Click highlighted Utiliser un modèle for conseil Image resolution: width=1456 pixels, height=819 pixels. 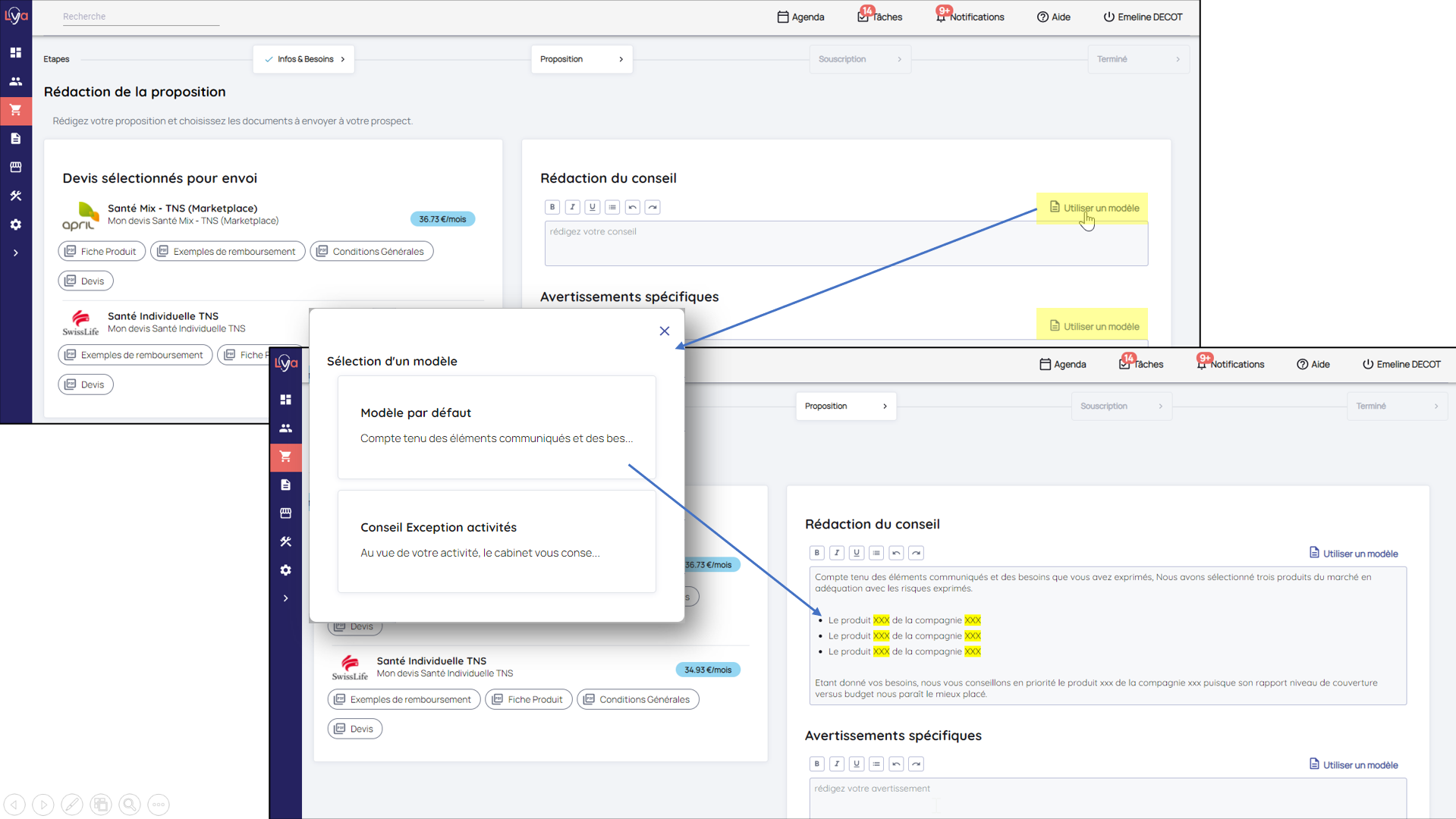click(1093, 208)
